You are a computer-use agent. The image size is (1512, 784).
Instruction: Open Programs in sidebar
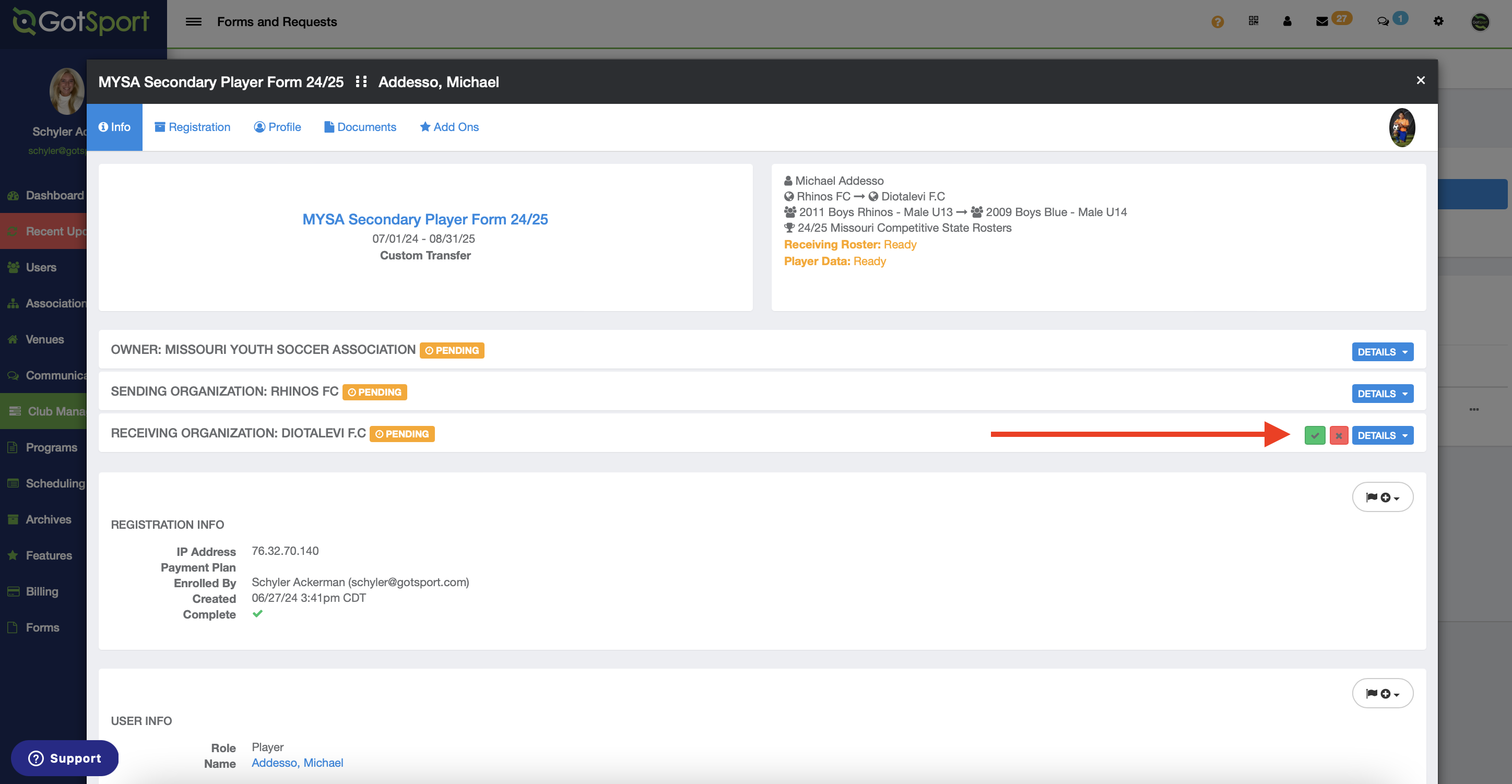[x=43, y=447]
